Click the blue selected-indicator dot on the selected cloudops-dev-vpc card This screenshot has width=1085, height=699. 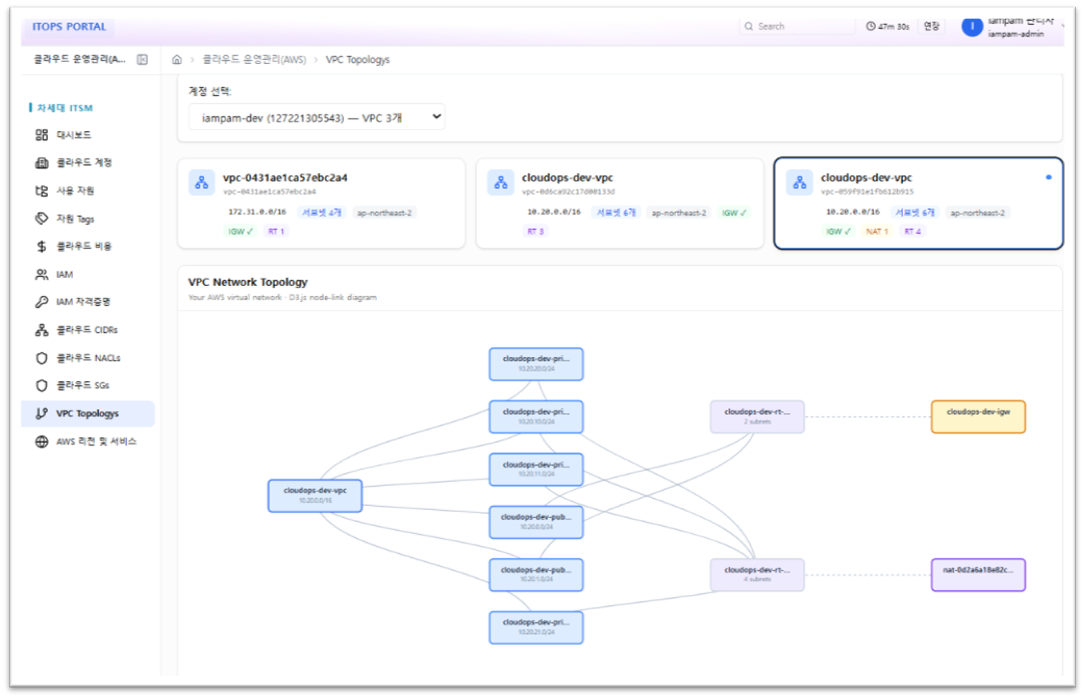click(1048, 177)
